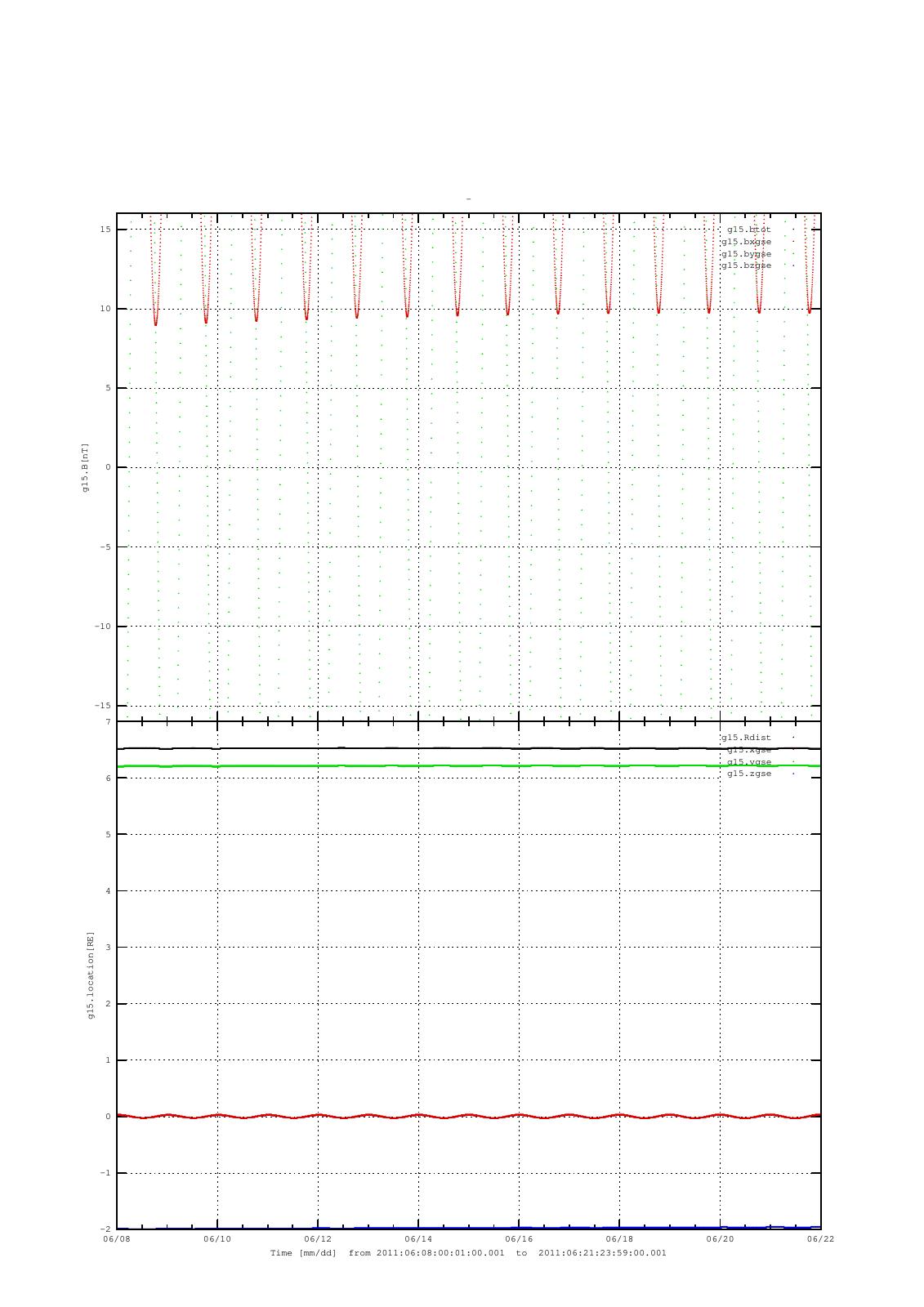Click the 2 tick on the location axis
Viewport: 924px width, 1307px height.
point(108,1004)
